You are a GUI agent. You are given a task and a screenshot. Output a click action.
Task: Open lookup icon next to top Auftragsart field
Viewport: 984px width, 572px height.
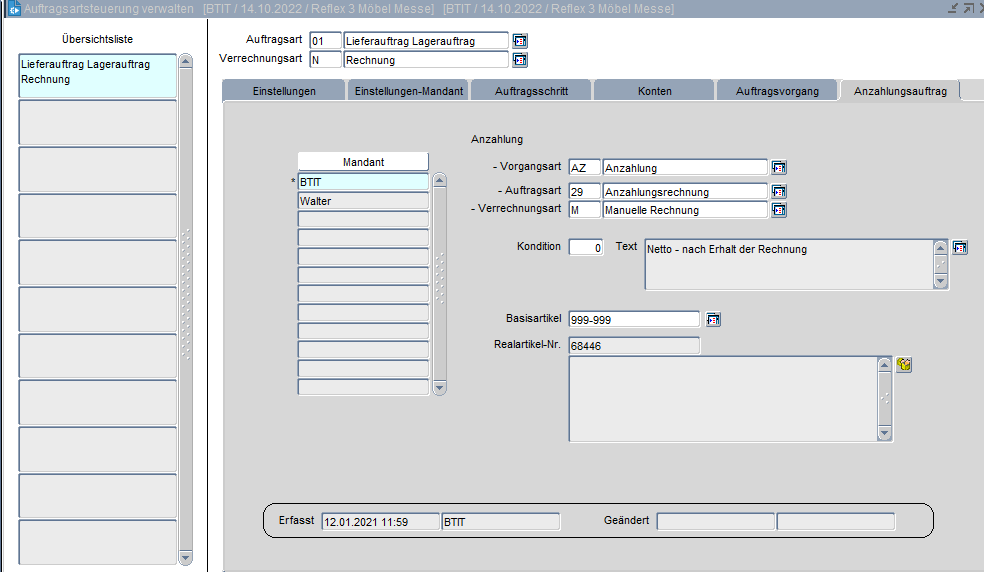(520, 41)
